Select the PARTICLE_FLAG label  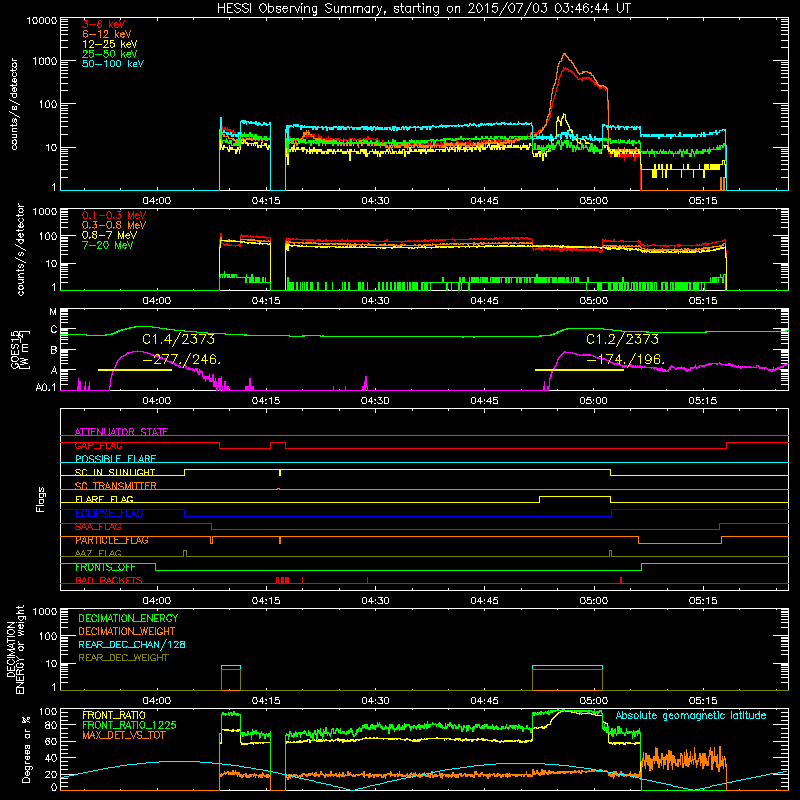tap(112, 540)
